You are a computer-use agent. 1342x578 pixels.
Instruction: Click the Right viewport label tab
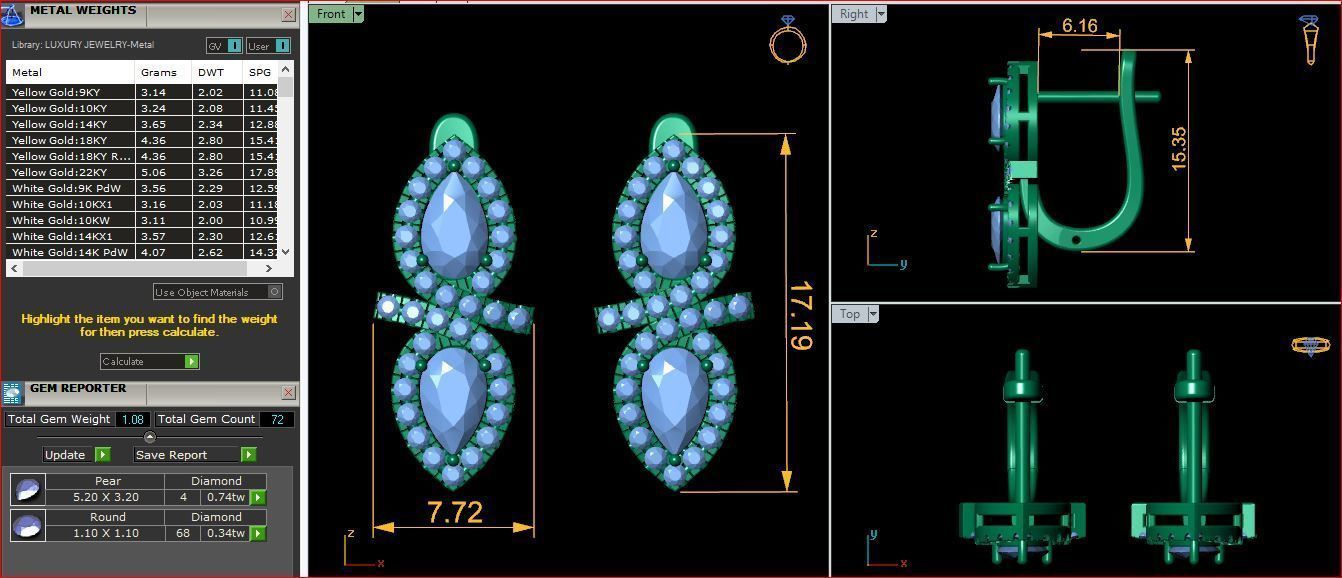(854, 14)
